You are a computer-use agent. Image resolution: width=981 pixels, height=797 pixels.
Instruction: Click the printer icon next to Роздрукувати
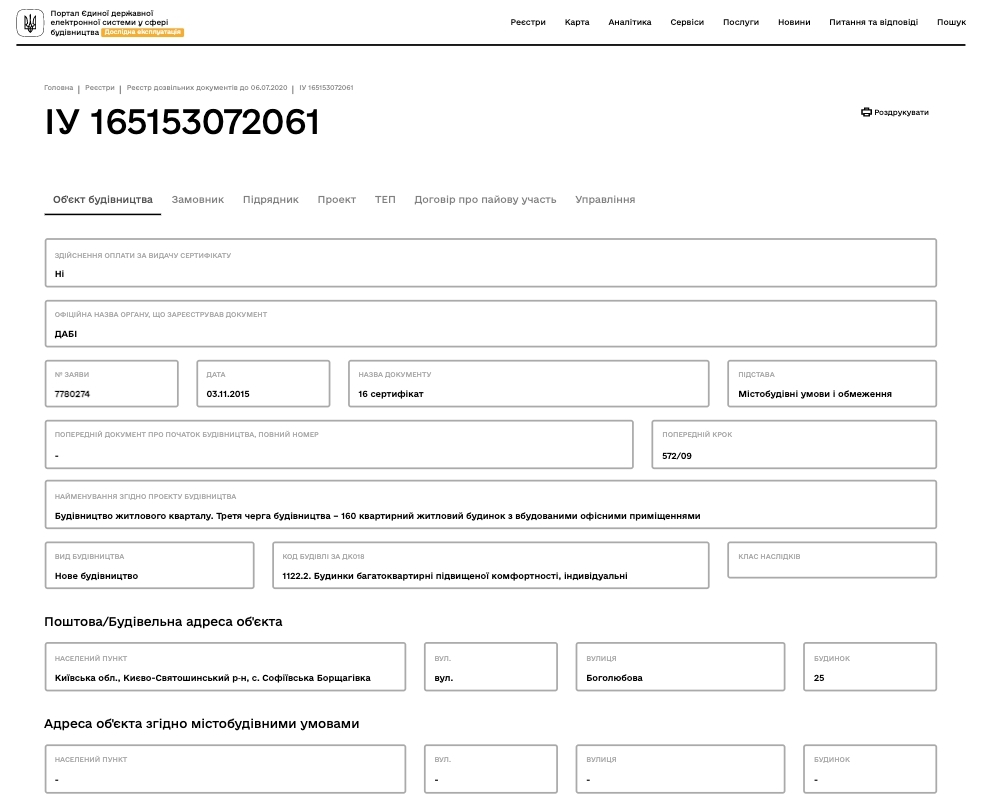[x=866, y=112]
